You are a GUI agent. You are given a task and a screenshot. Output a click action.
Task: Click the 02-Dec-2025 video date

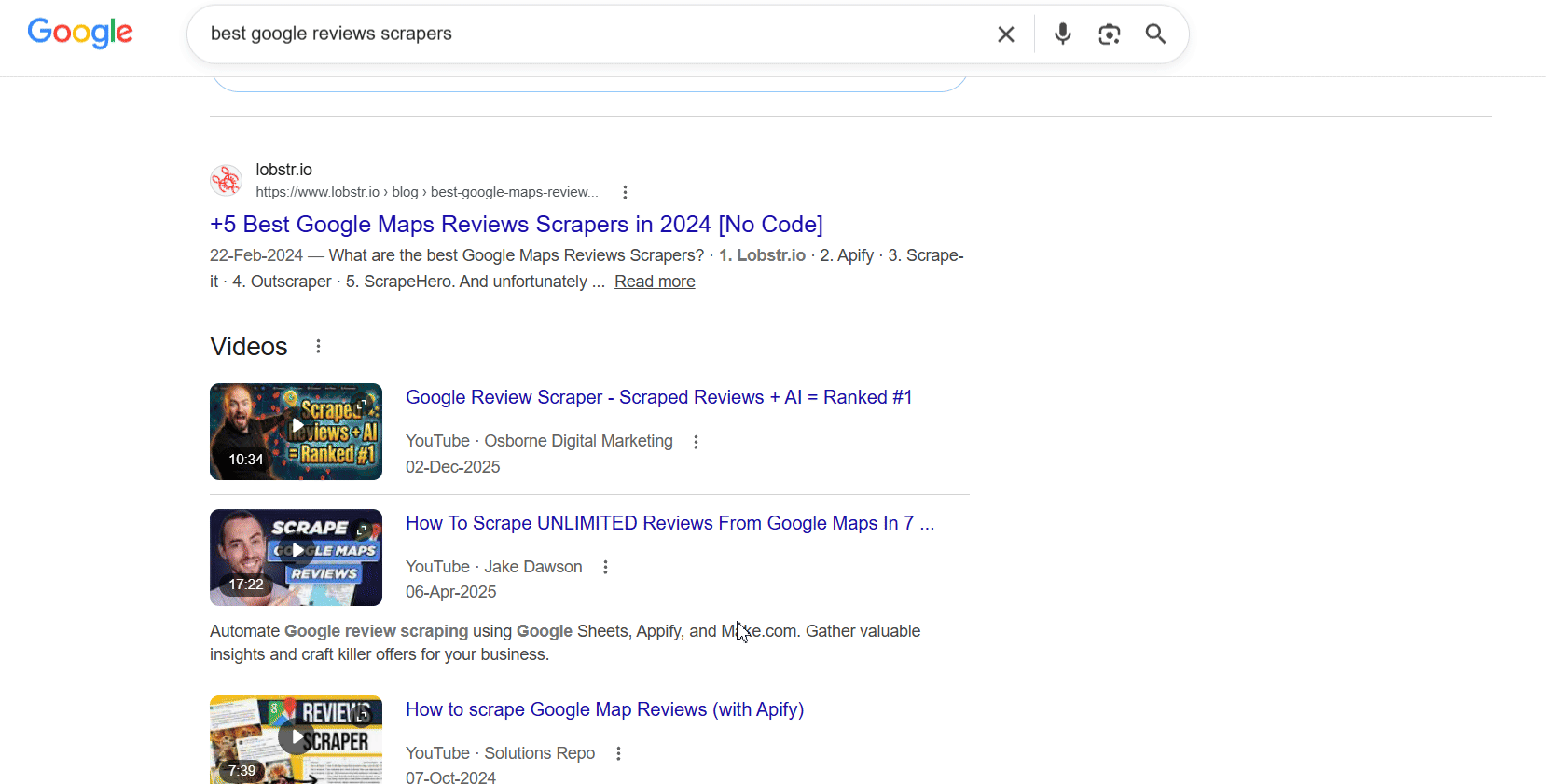pyautogui.click(x=452, y=467)
